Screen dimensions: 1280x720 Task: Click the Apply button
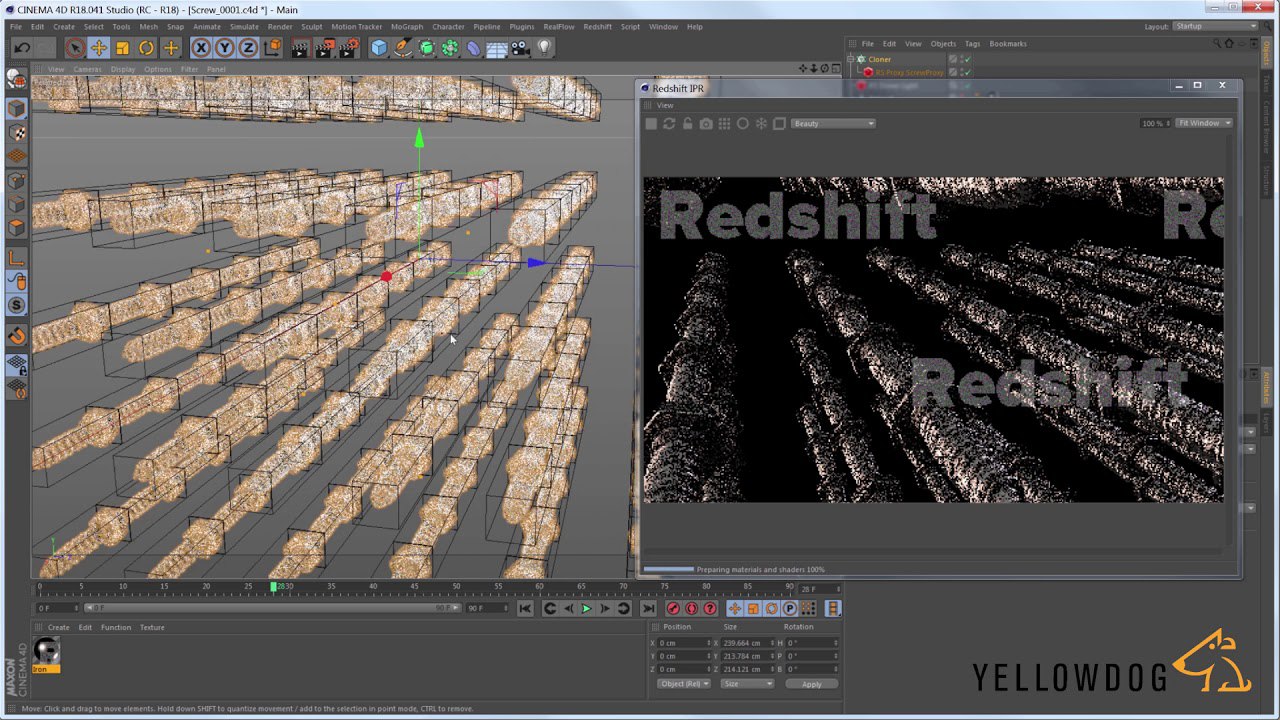[811, 684]
